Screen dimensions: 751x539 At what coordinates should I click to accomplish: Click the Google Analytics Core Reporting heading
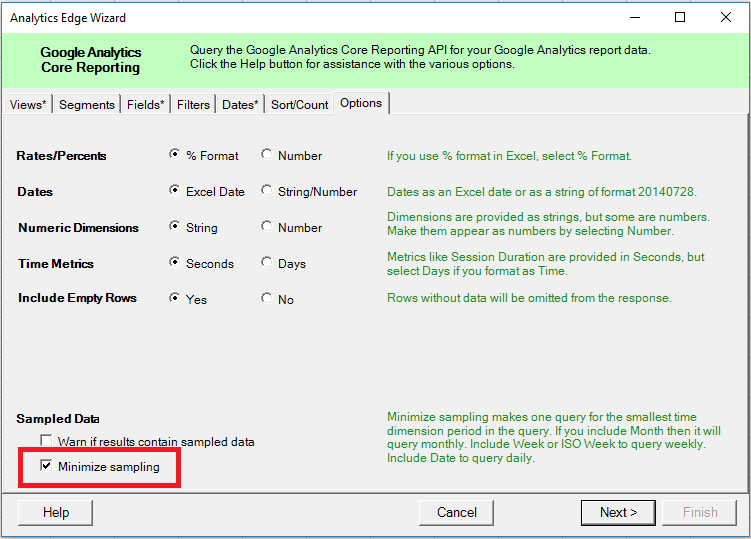pyautogui.click(x=91, y=60)
